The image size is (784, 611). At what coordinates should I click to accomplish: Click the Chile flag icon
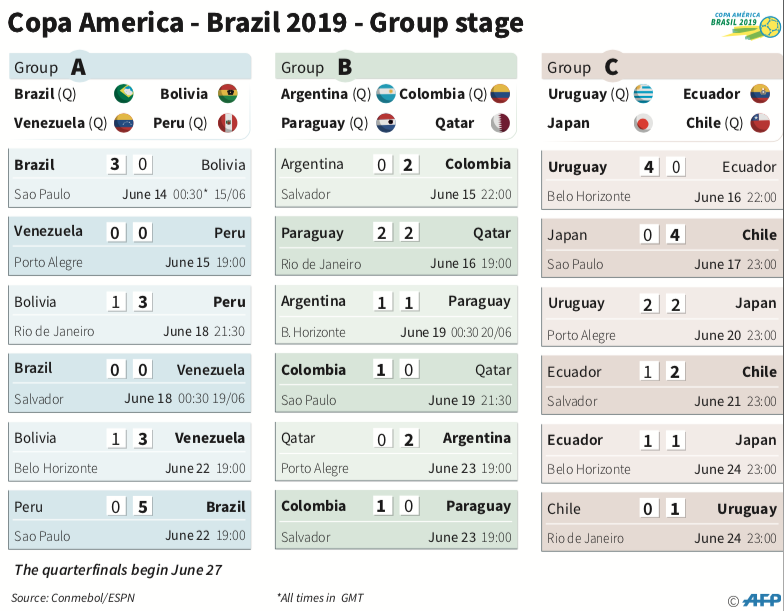[x=760, y=123]
